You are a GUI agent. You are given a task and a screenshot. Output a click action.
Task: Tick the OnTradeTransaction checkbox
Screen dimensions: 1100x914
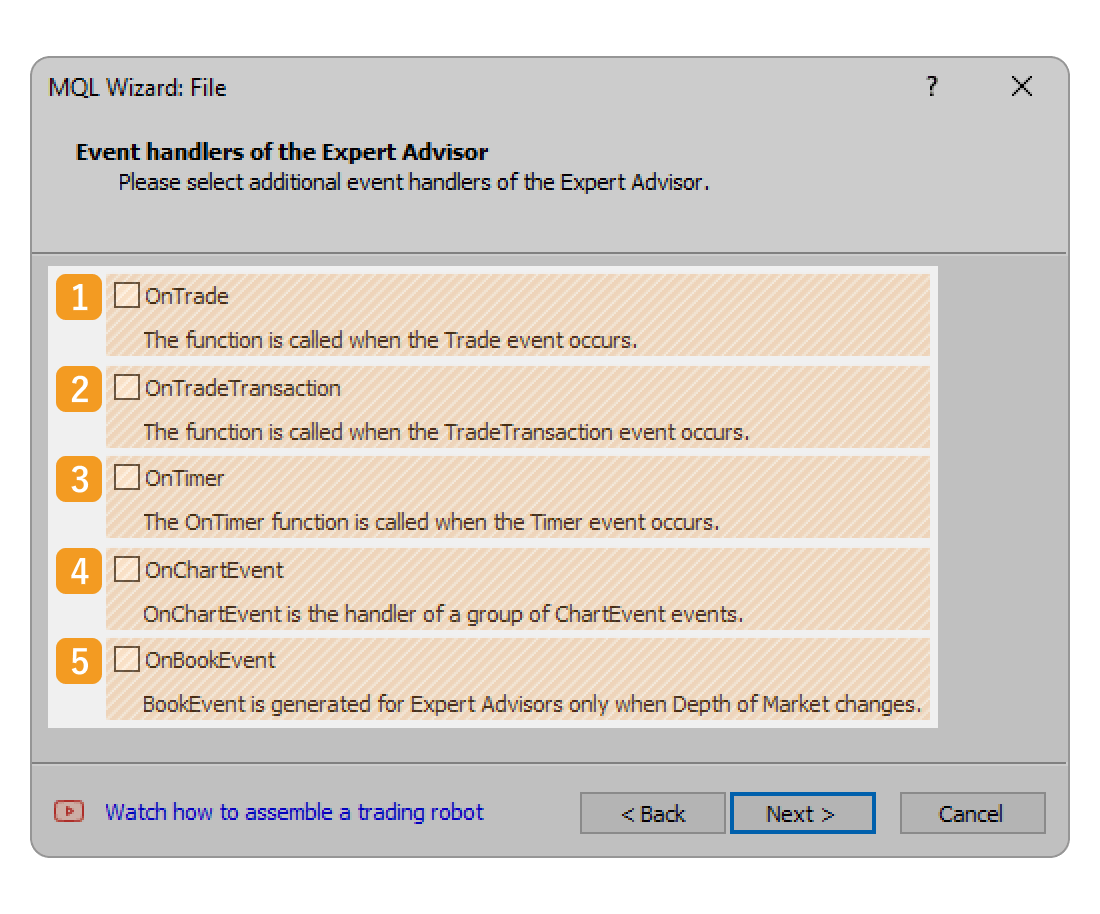click(127, 388)
